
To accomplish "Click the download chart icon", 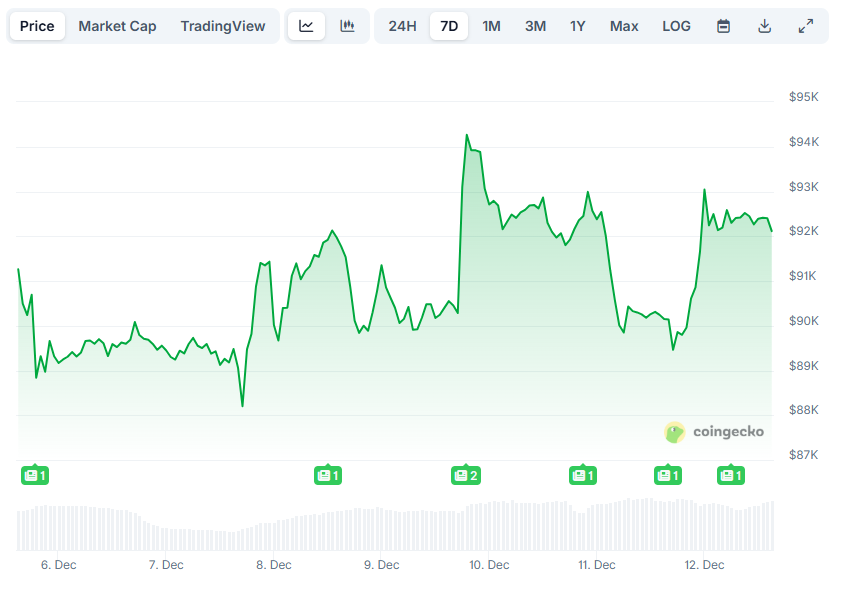I will [x=763, y=26].
